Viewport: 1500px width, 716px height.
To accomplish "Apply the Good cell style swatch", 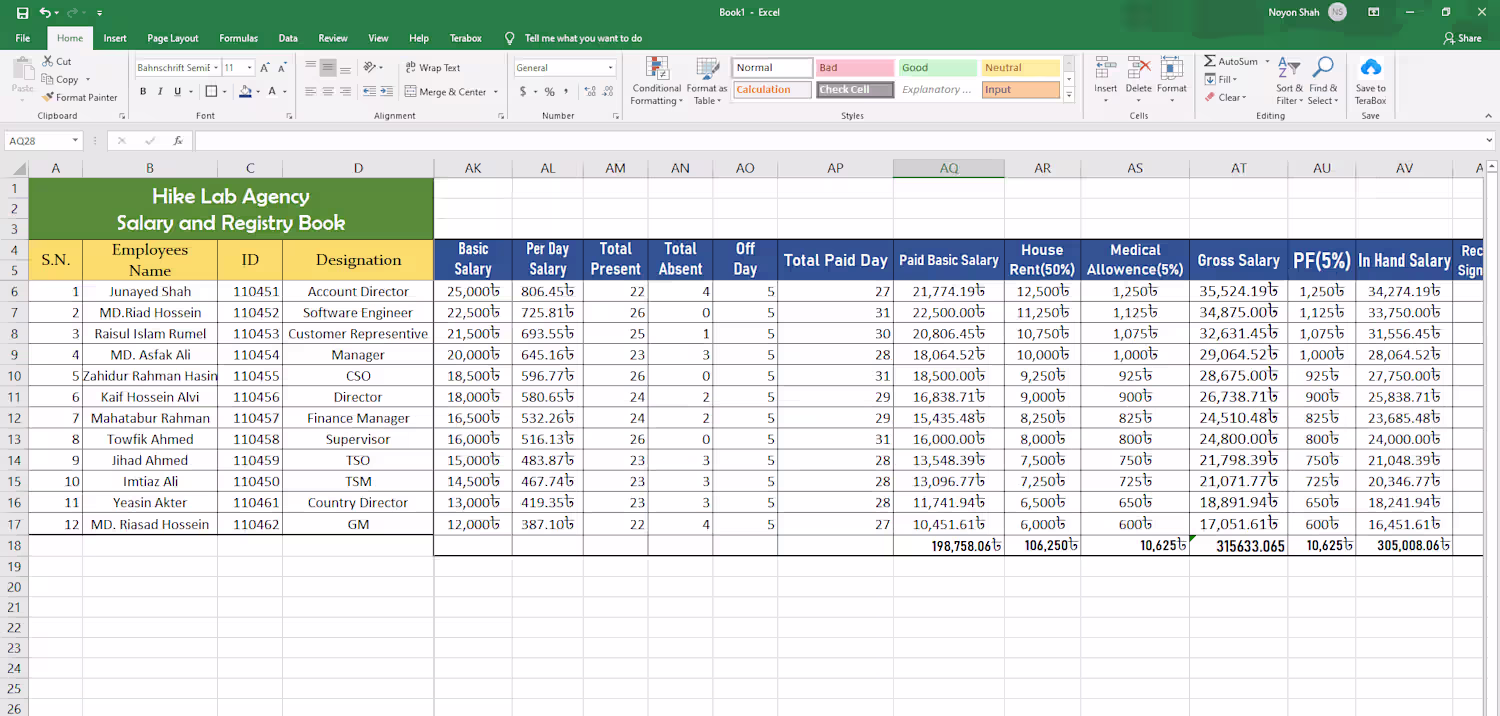I will (x=937, y=68).
